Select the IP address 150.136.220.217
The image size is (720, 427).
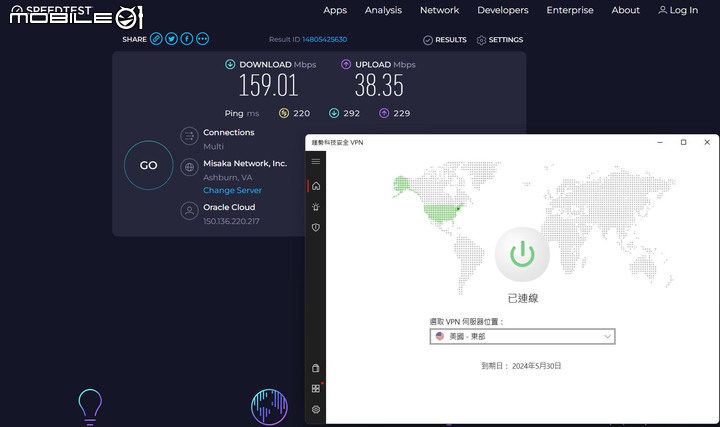point(231,221)
